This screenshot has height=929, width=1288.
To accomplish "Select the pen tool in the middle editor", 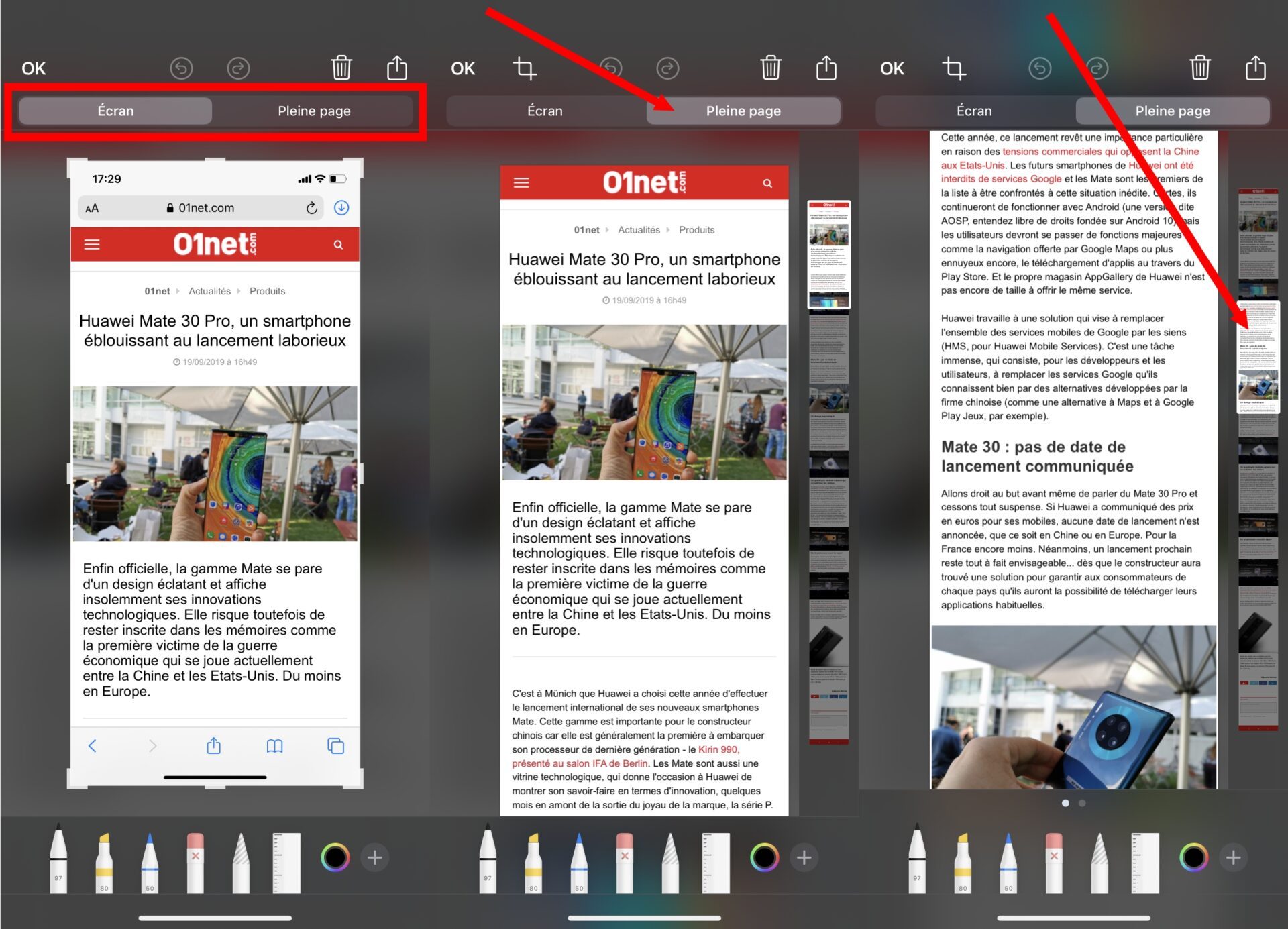I will pyautogui.click(x=488, y=859).
